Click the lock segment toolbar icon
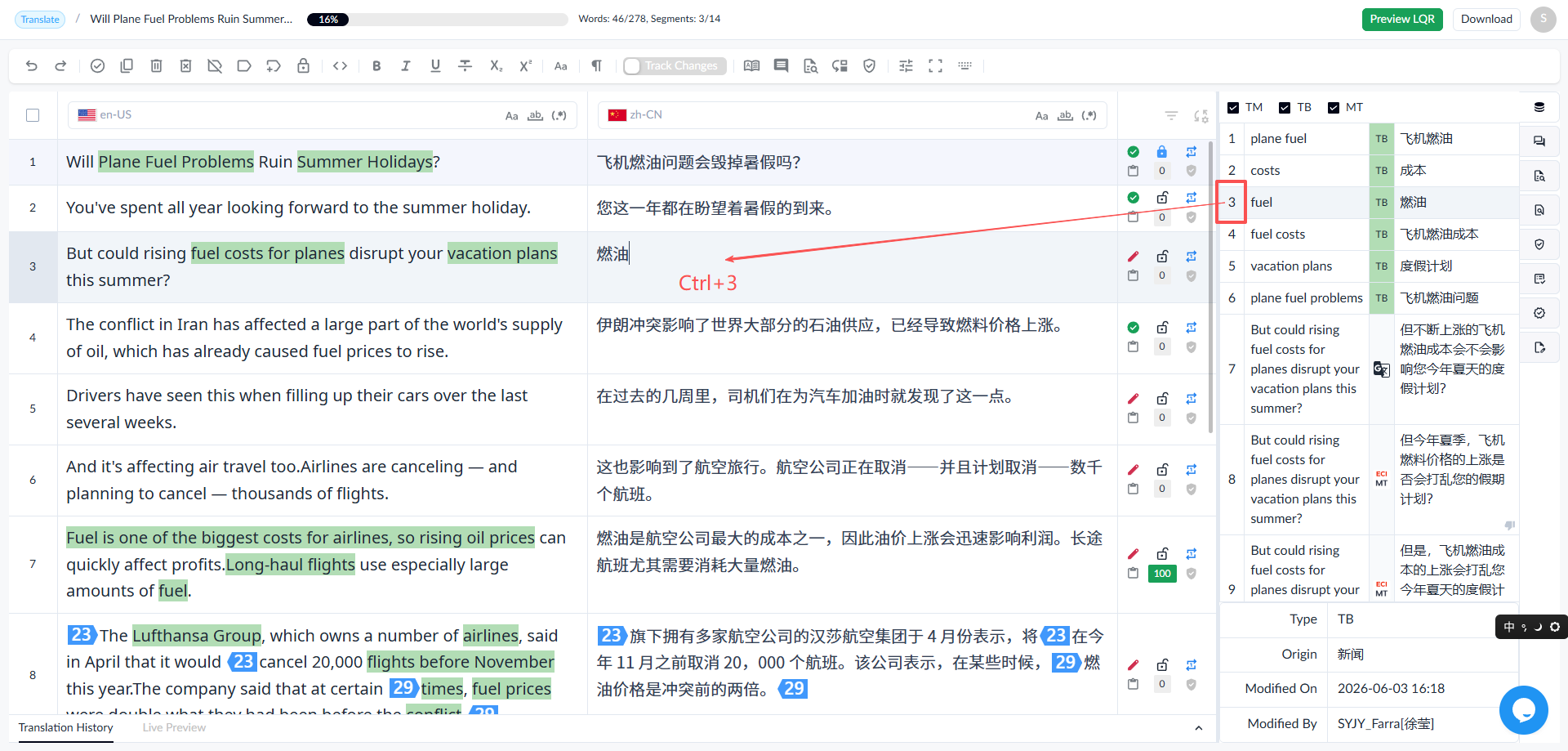The width and height of the screenshot is (1568, 751). coord(303,66)
